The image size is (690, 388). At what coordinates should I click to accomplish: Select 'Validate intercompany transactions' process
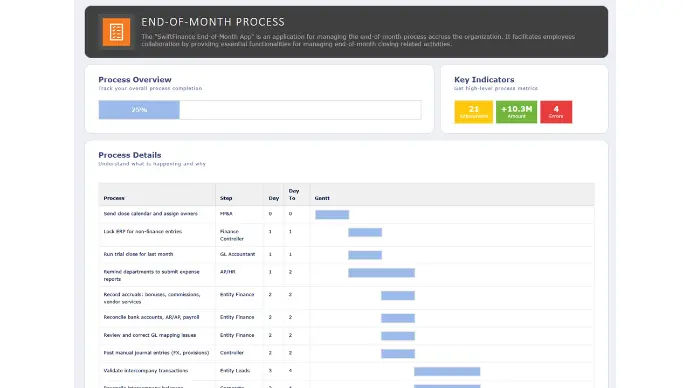146,371
